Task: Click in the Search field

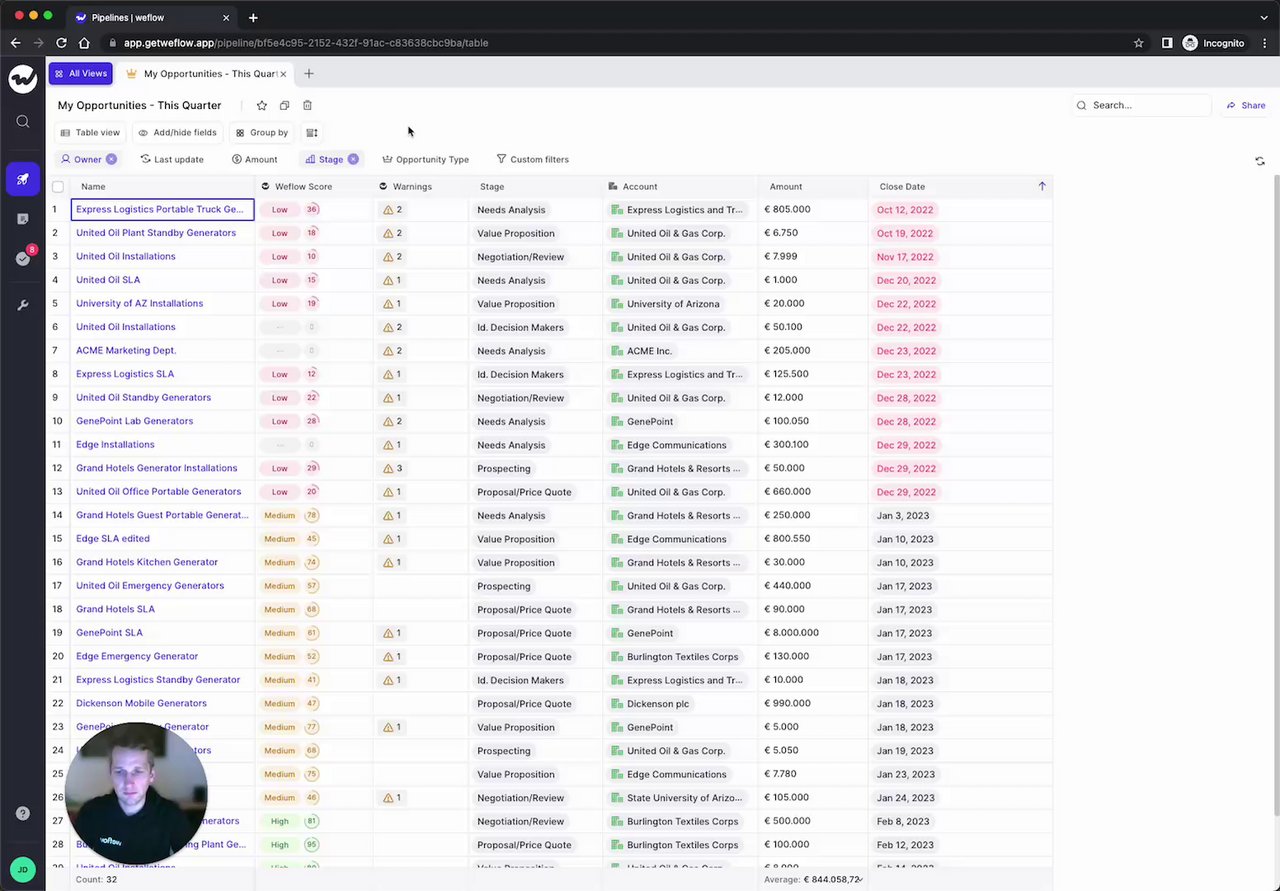Action: [x=1142, y=105]
